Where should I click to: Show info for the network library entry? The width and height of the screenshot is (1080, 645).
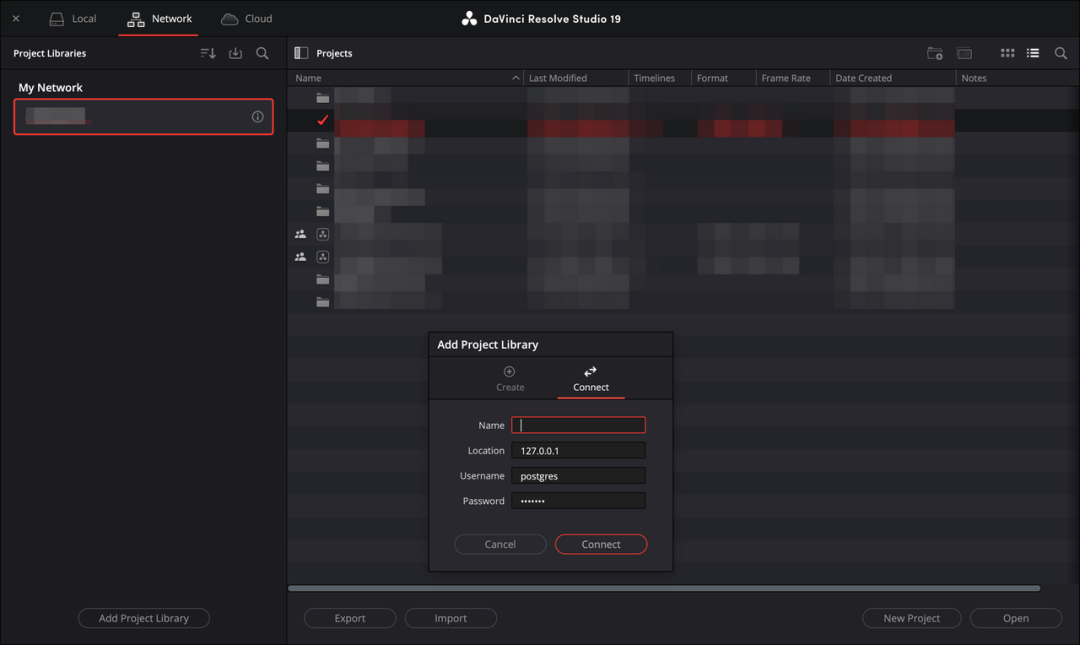pos(258,116)
